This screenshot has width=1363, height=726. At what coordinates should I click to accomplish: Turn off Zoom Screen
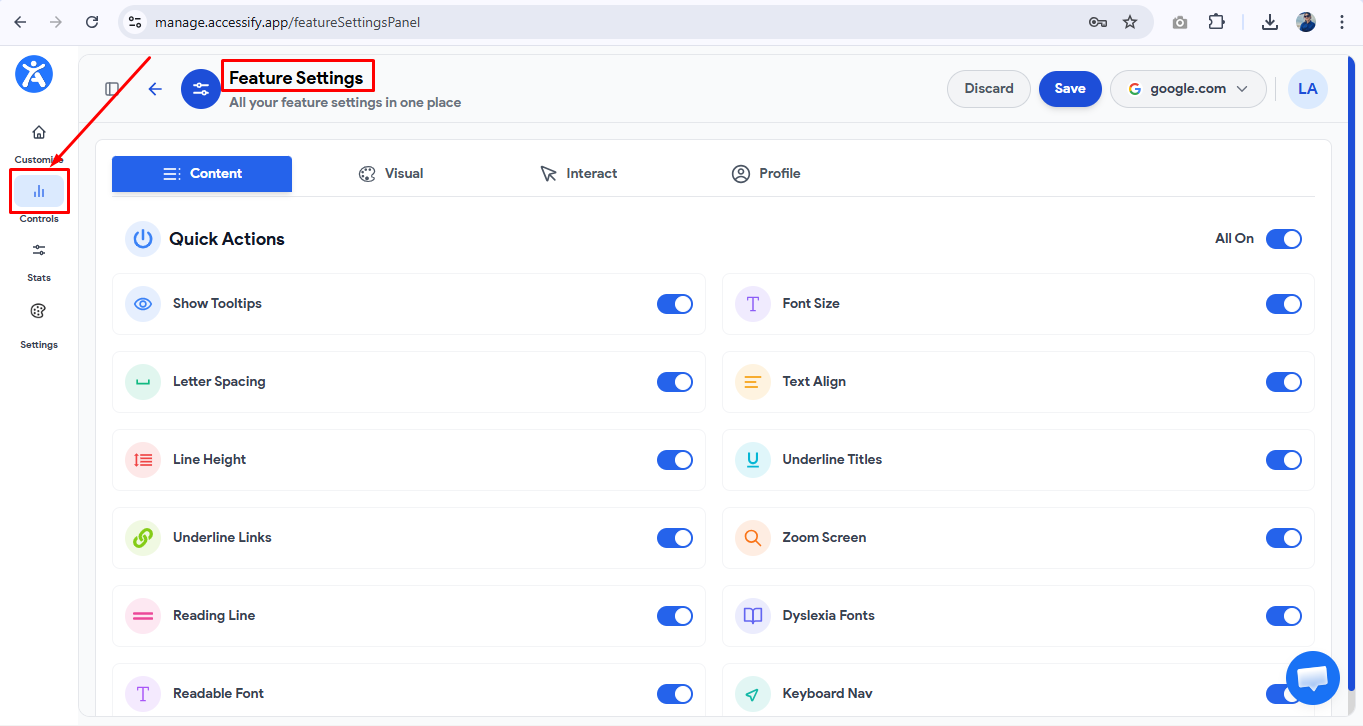tap(1284, 537)
